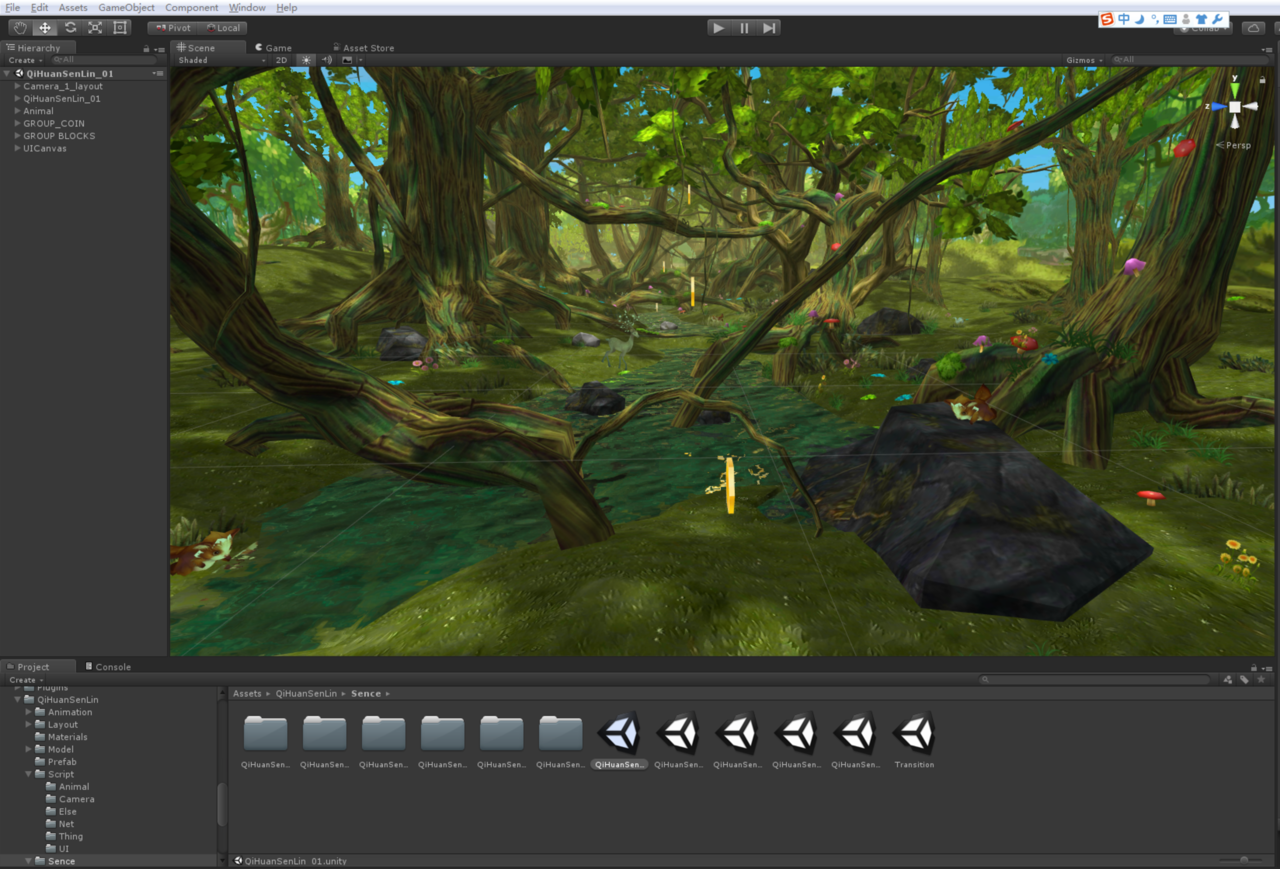The width and height of the screenshot is (1280, 869).
Task: Collapse the Script folder in Project tree
Action: [28, 774]
